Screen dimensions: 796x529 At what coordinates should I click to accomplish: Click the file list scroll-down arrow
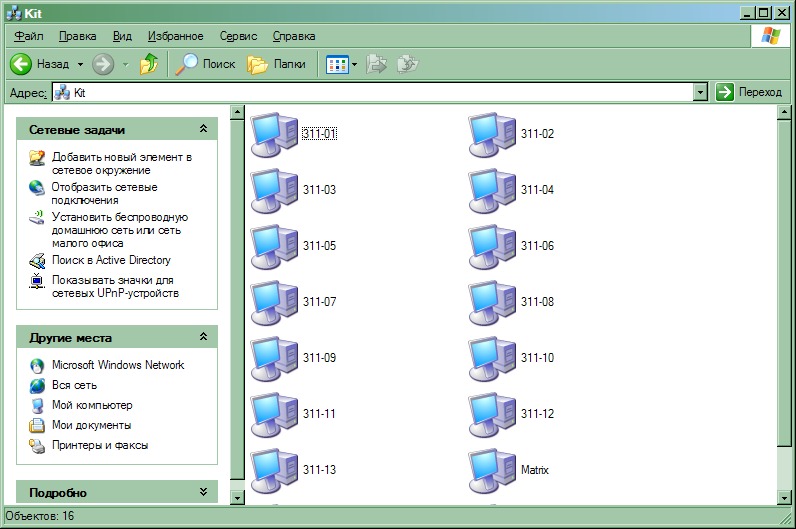pos(784,498)
